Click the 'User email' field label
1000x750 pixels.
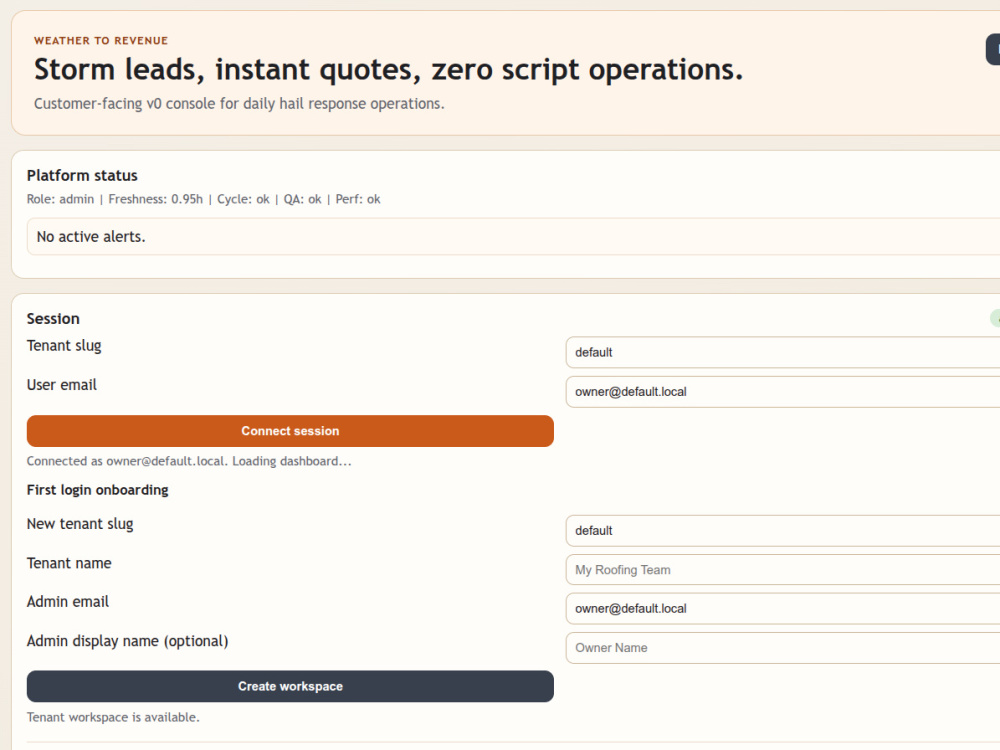pos(62,385)
